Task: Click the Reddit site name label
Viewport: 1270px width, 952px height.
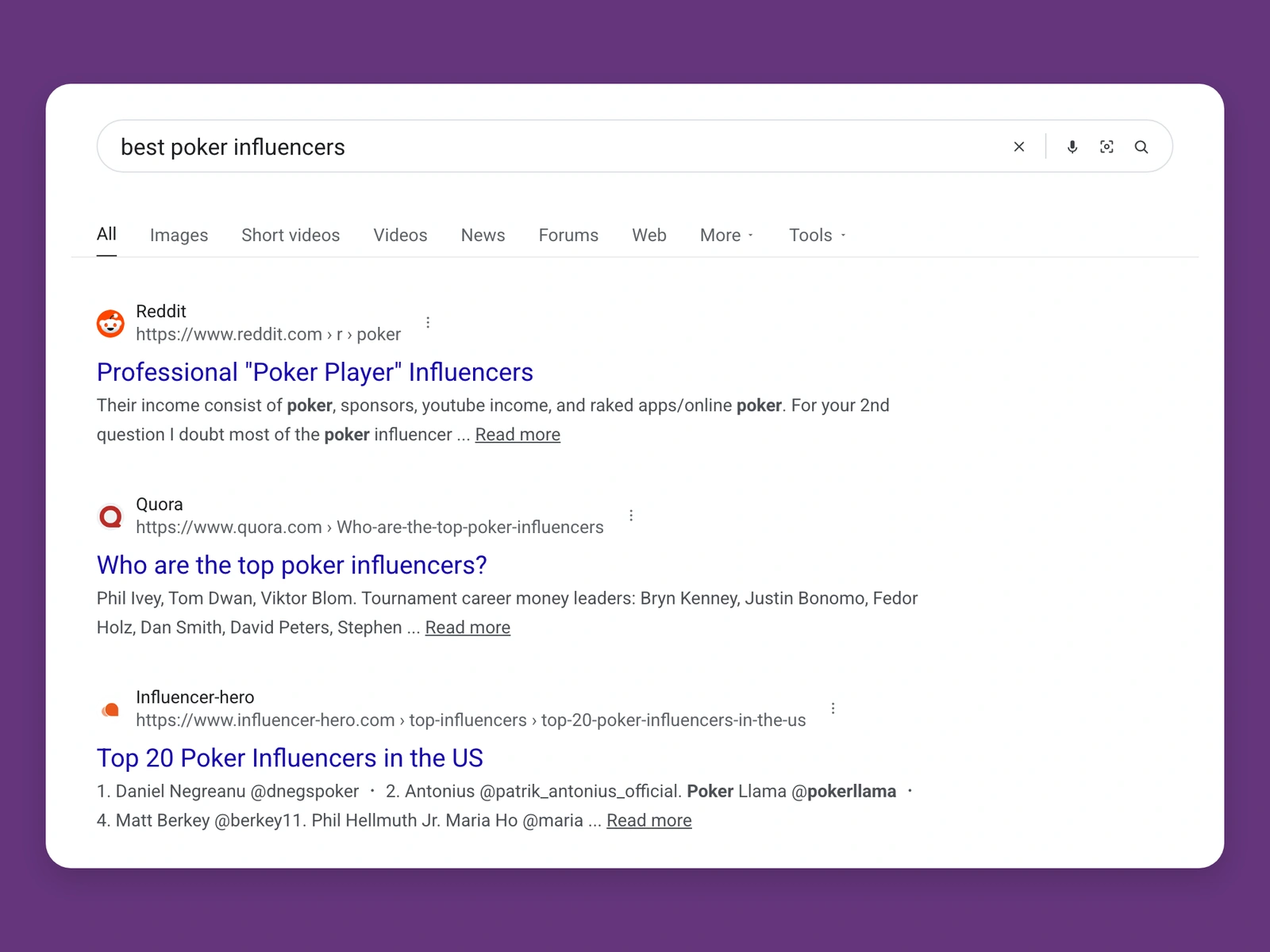Action: [x=161, y=311]
